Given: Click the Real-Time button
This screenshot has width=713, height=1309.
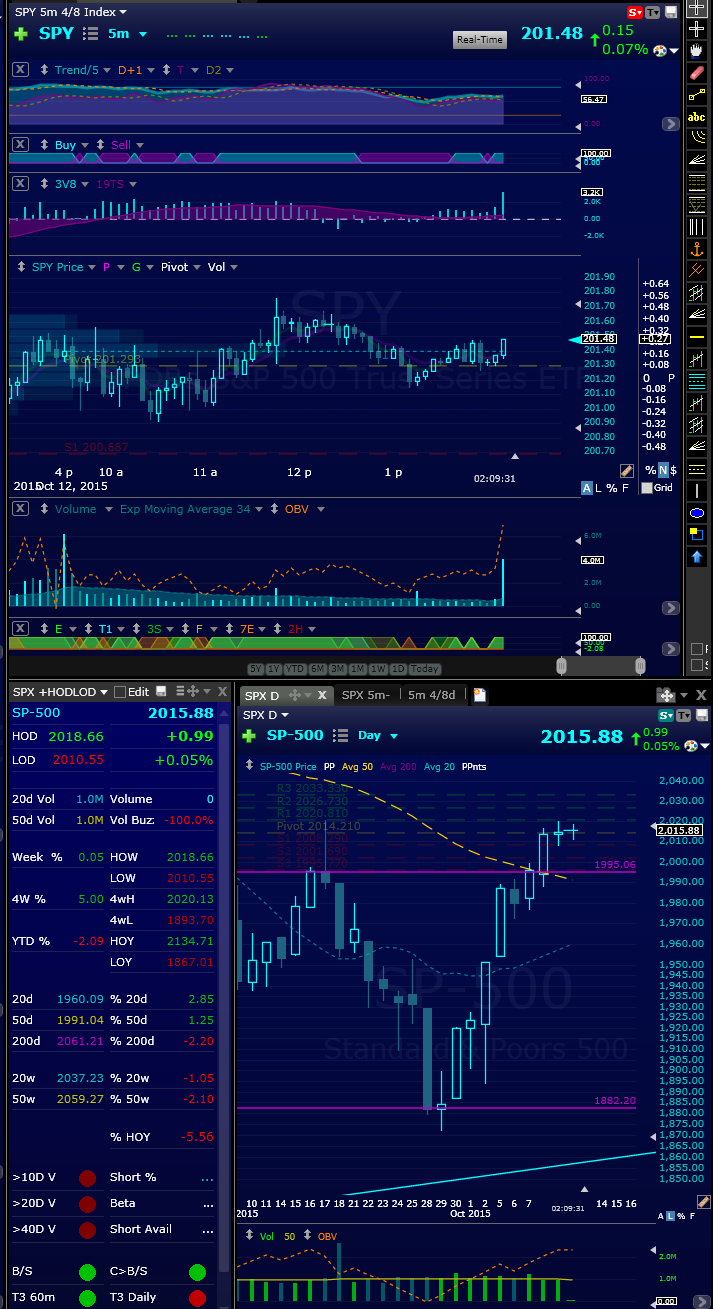Looking at the screenshot, I should point(480,40).
